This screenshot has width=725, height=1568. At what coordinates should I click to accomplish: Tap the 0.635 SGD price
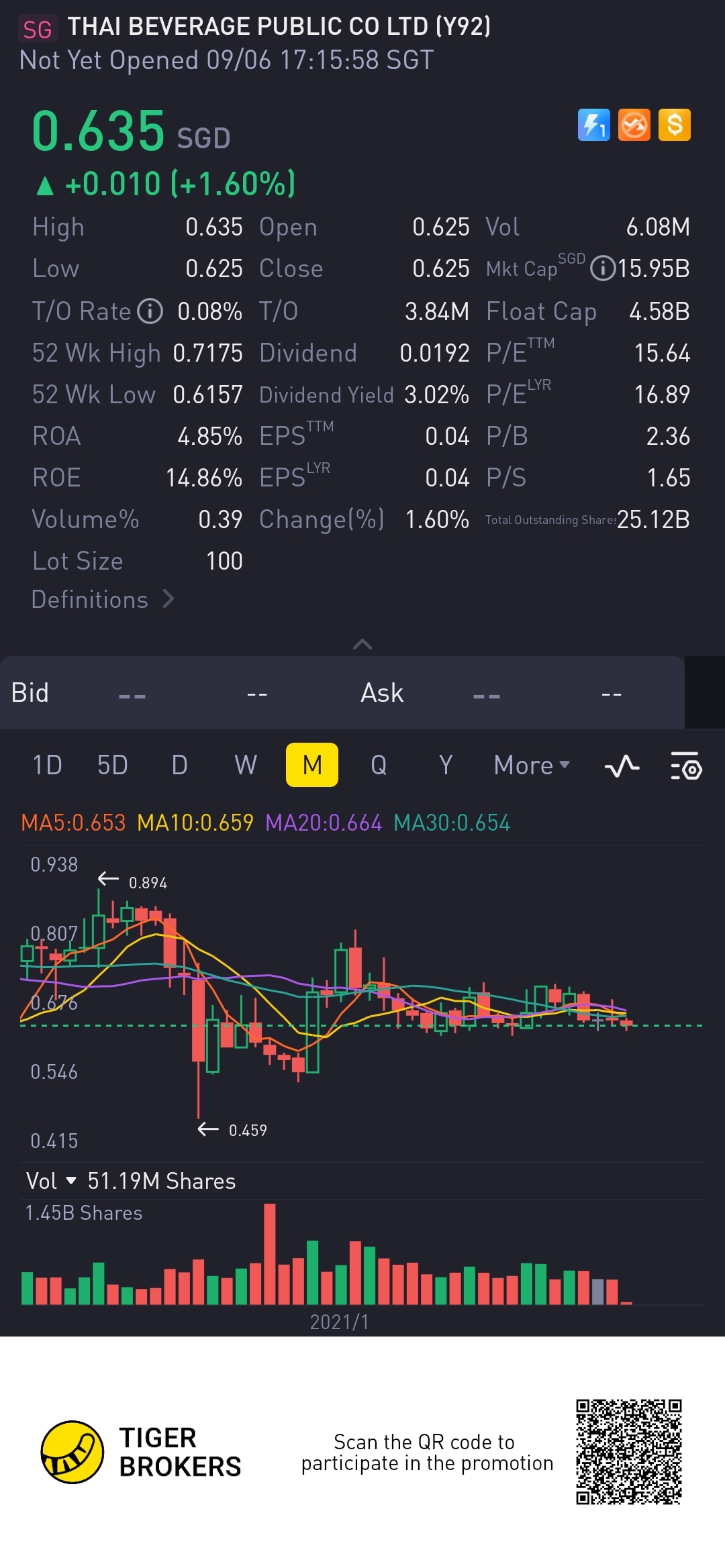pyautogui.click(x=132, y=132)
